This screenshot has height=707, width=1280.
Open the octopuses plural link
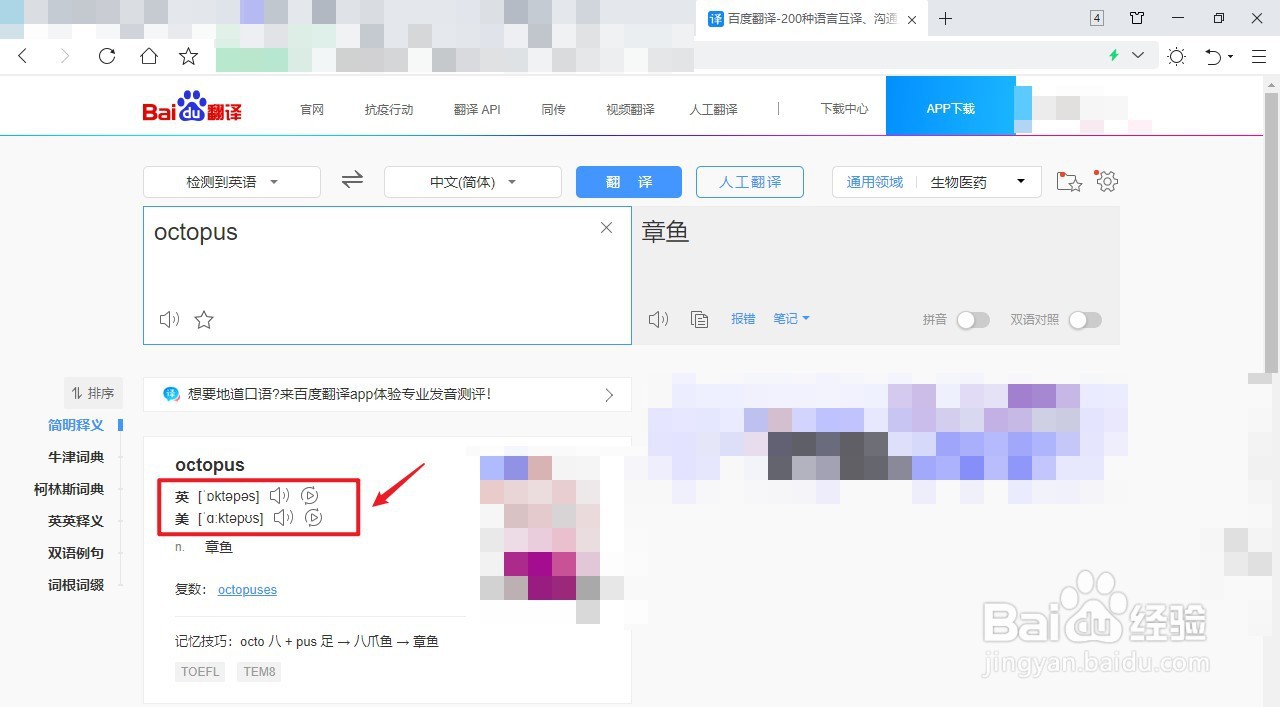247,590
